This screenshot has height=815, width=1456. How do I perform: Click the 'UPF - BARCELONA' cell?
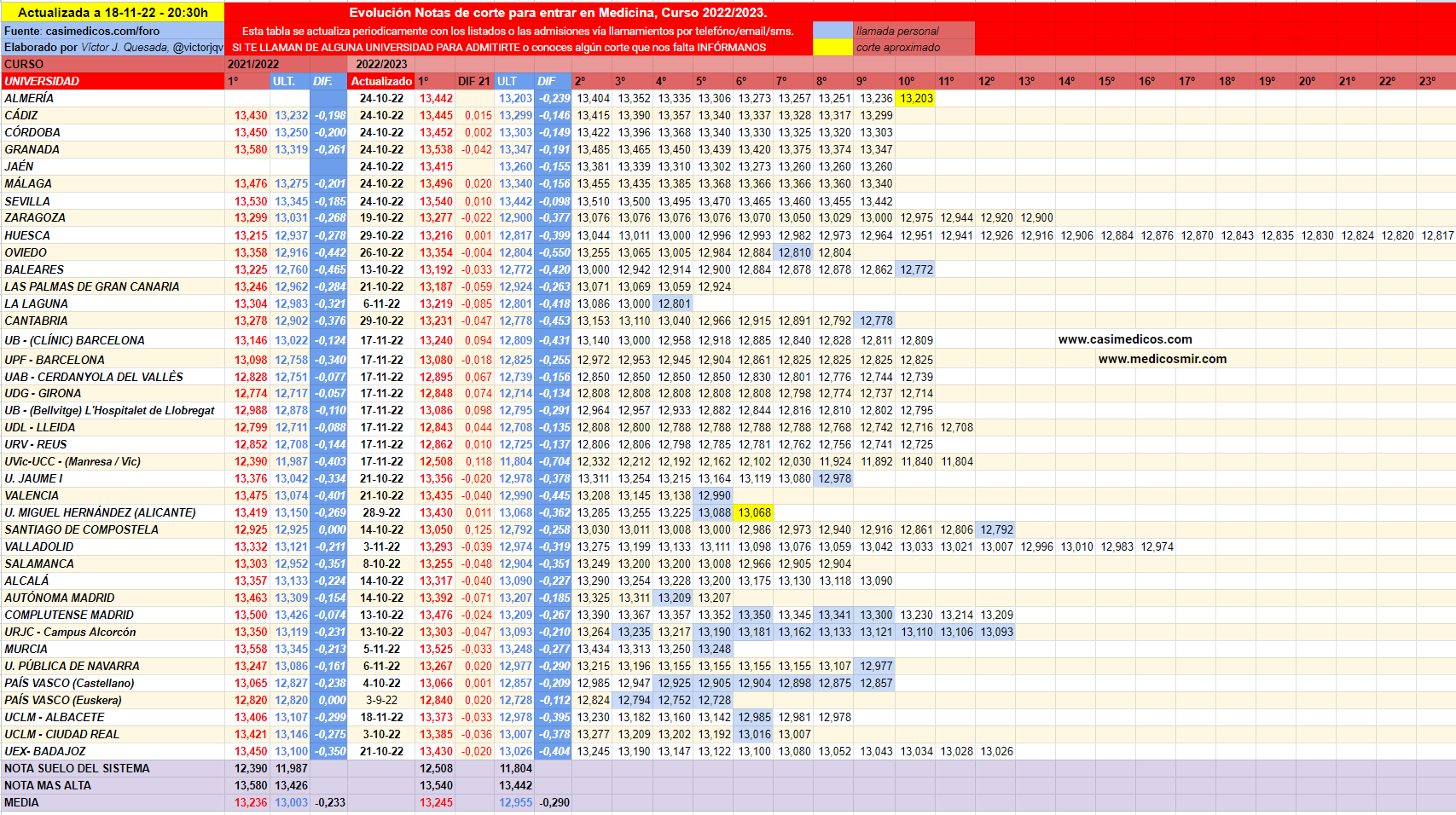pyautogui.click(x=113, y=360)
